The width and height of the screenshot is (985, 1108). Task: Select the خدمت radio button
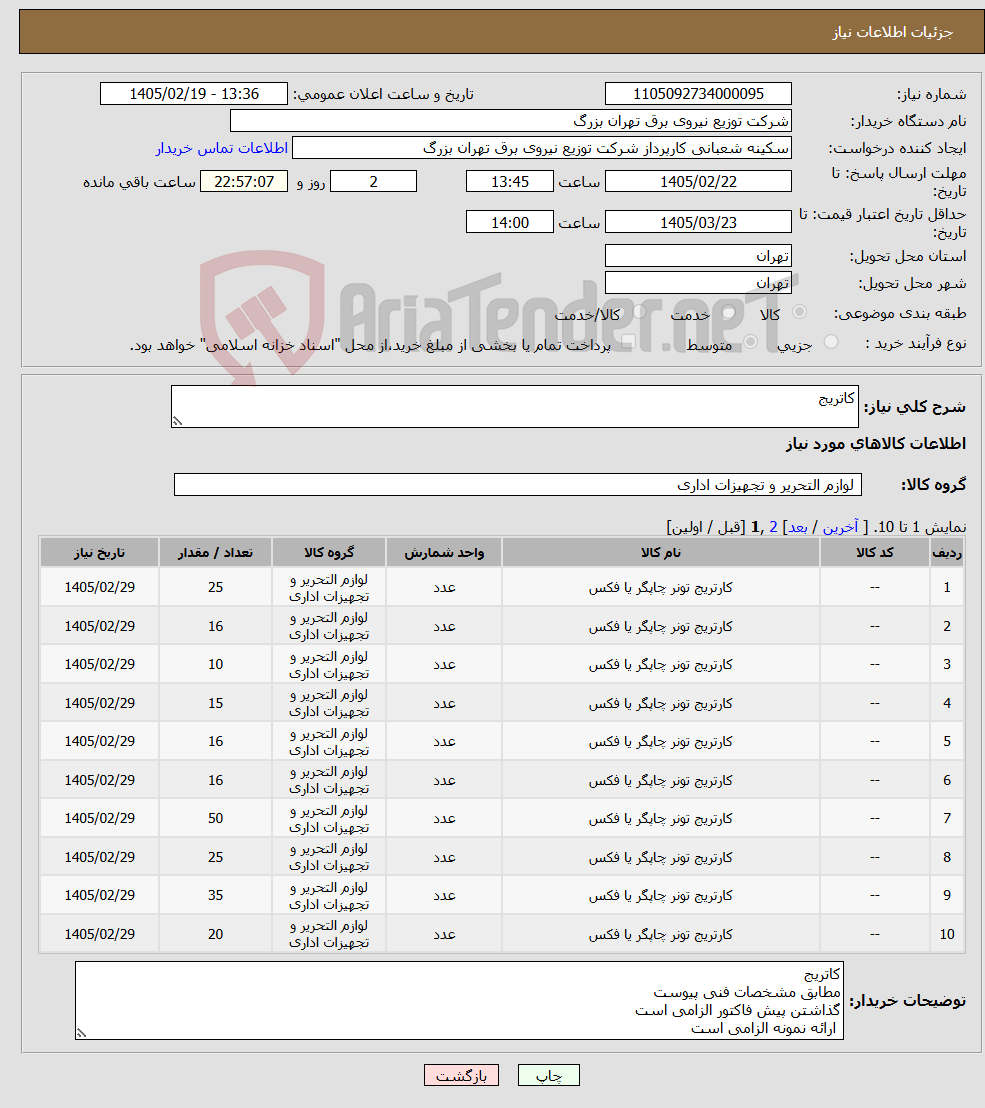coord(729,312)
